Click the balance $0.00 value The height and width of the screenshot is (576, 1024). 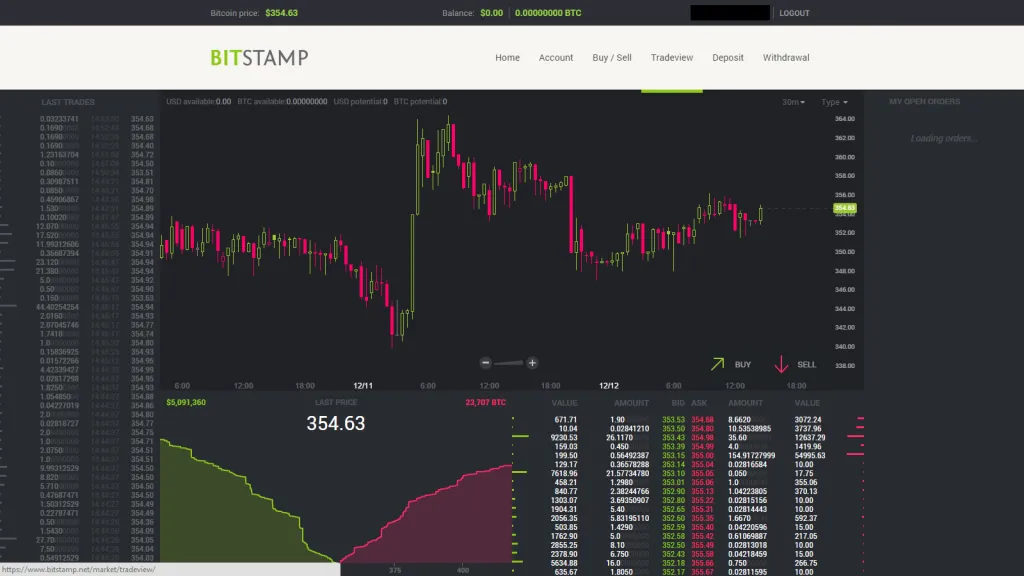492,13
